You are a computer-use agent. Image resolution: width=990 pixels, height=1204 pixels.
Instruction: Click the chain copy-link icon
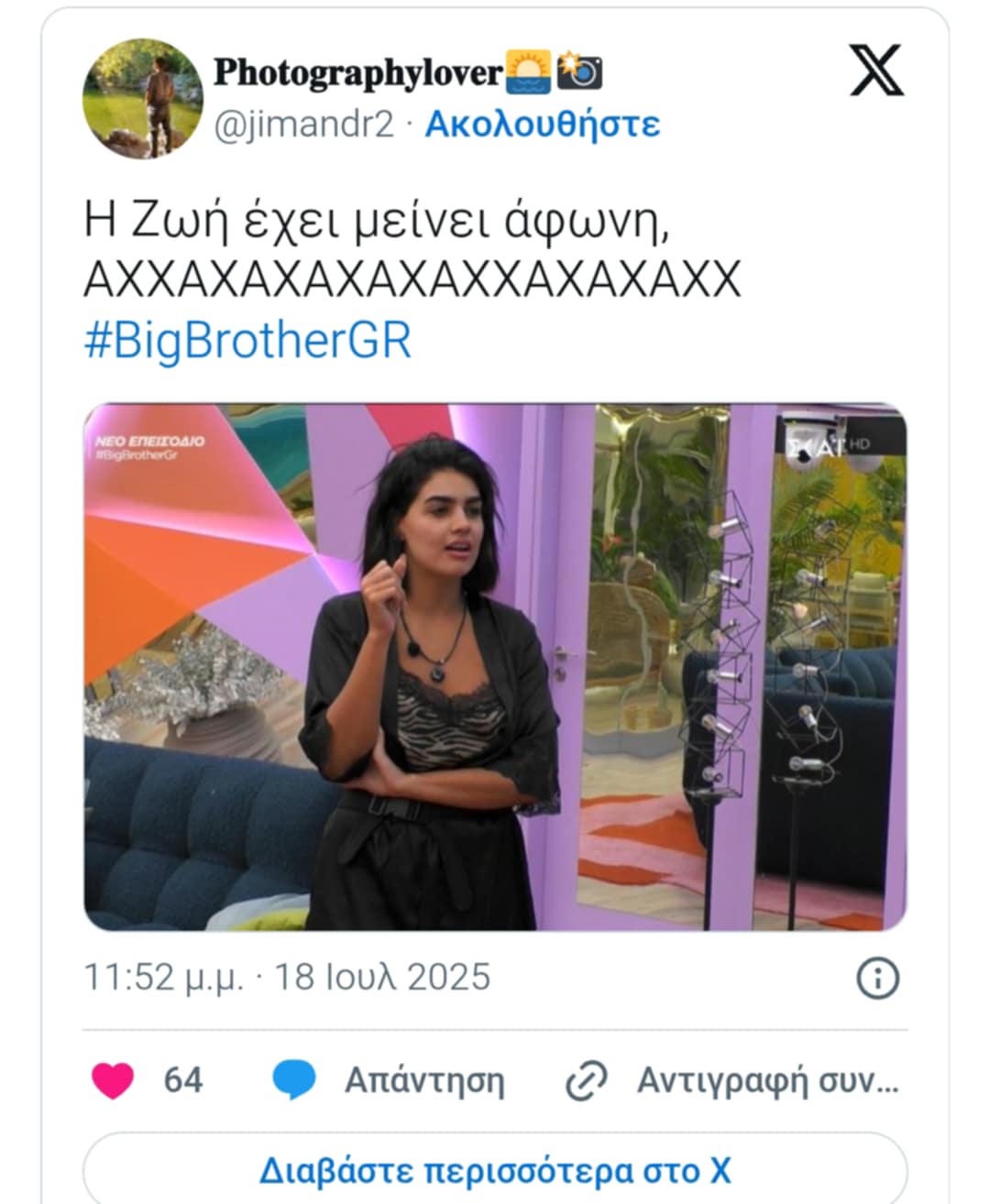(586, 1081)
